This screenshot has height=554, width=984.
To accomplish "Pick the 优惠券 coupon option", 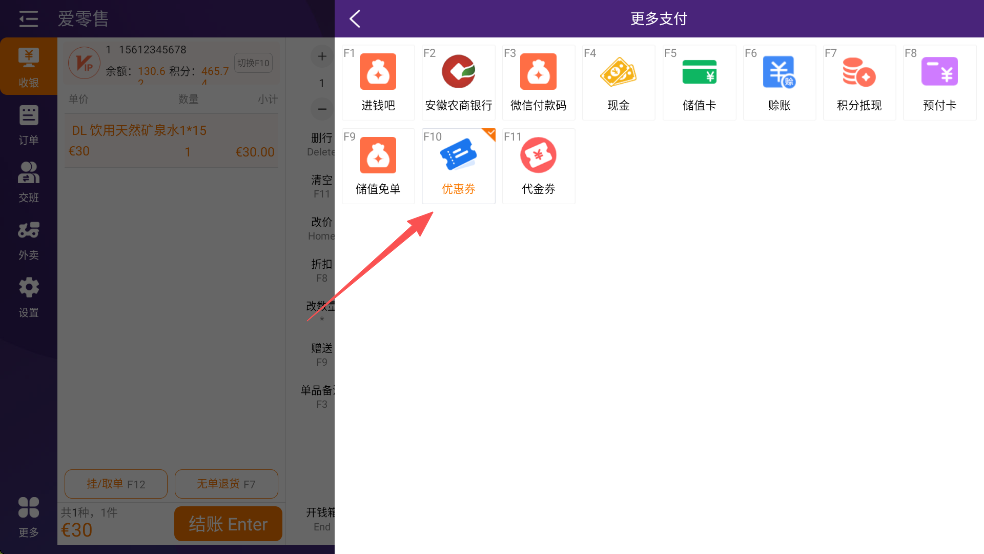I will click(458, 165).
